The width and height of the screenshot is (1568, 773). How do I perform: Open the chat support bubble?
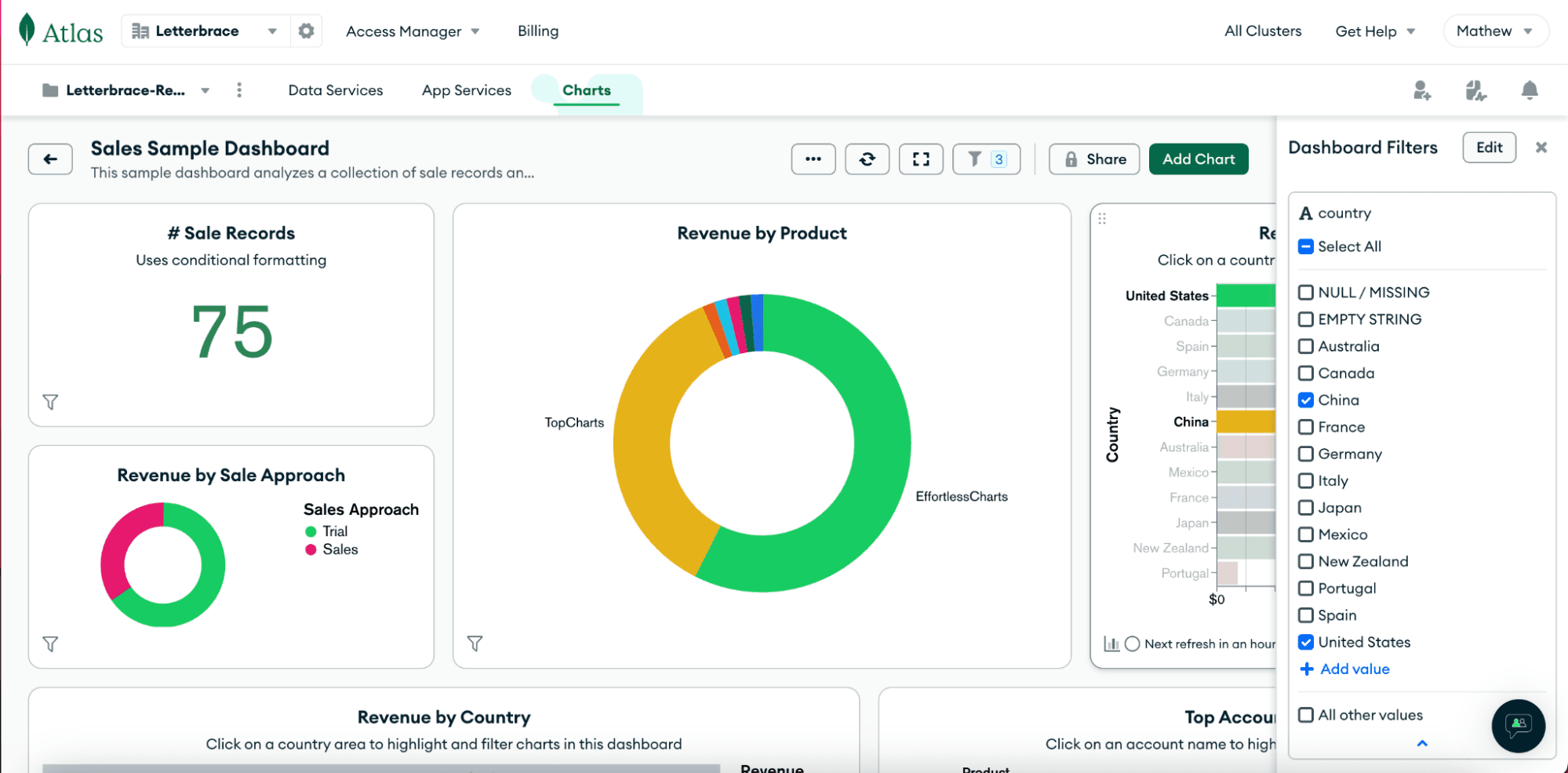[1518, 726]
